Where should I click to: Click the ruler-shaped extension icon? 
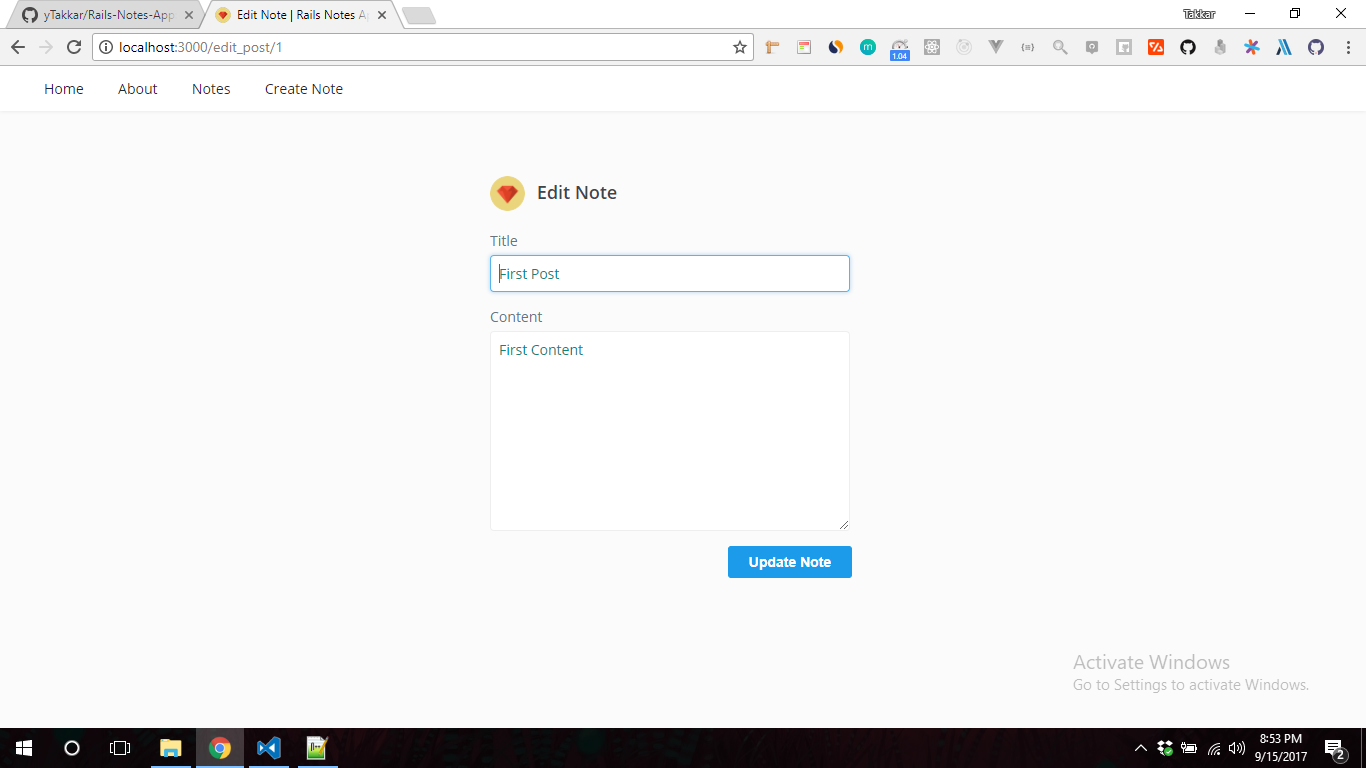click(x=772, y=47)
